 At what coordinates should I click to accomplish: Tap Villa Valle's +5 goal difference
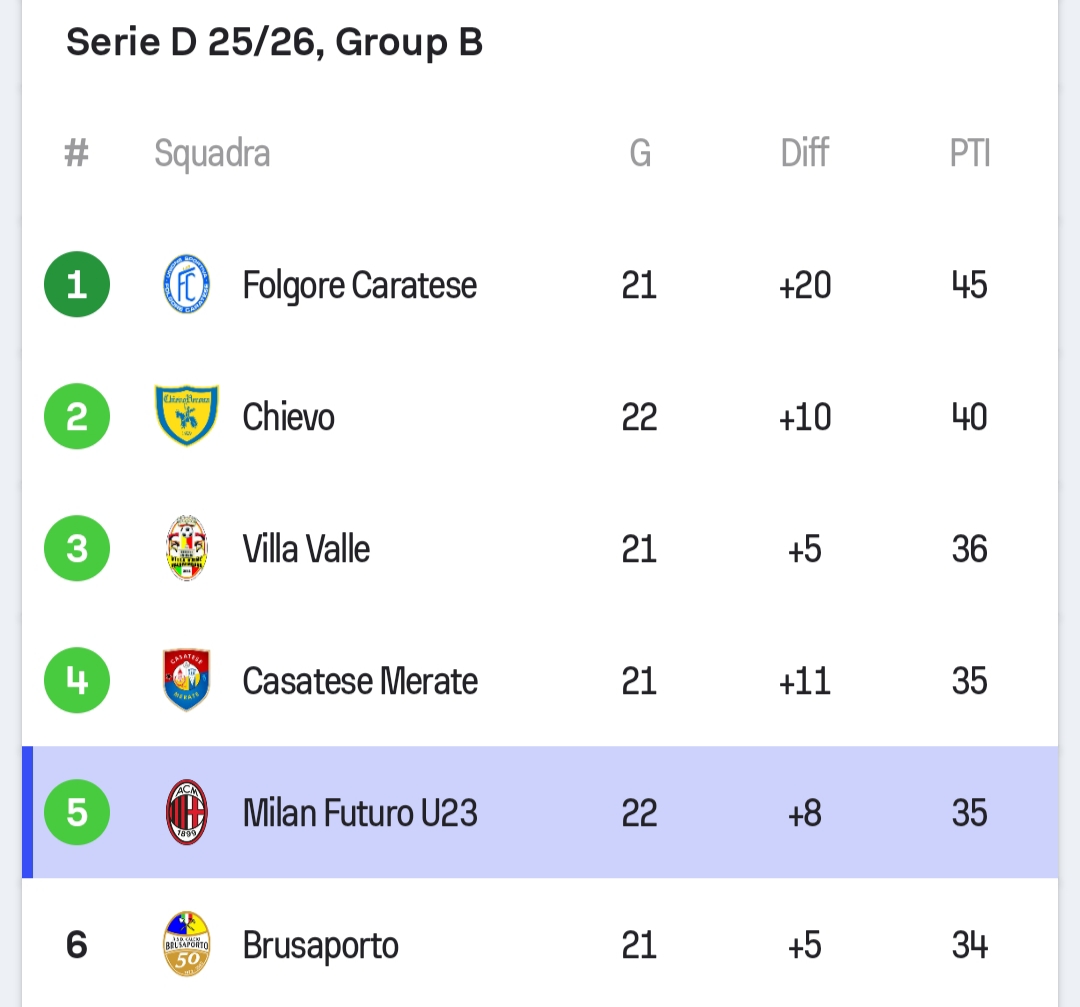804,549
